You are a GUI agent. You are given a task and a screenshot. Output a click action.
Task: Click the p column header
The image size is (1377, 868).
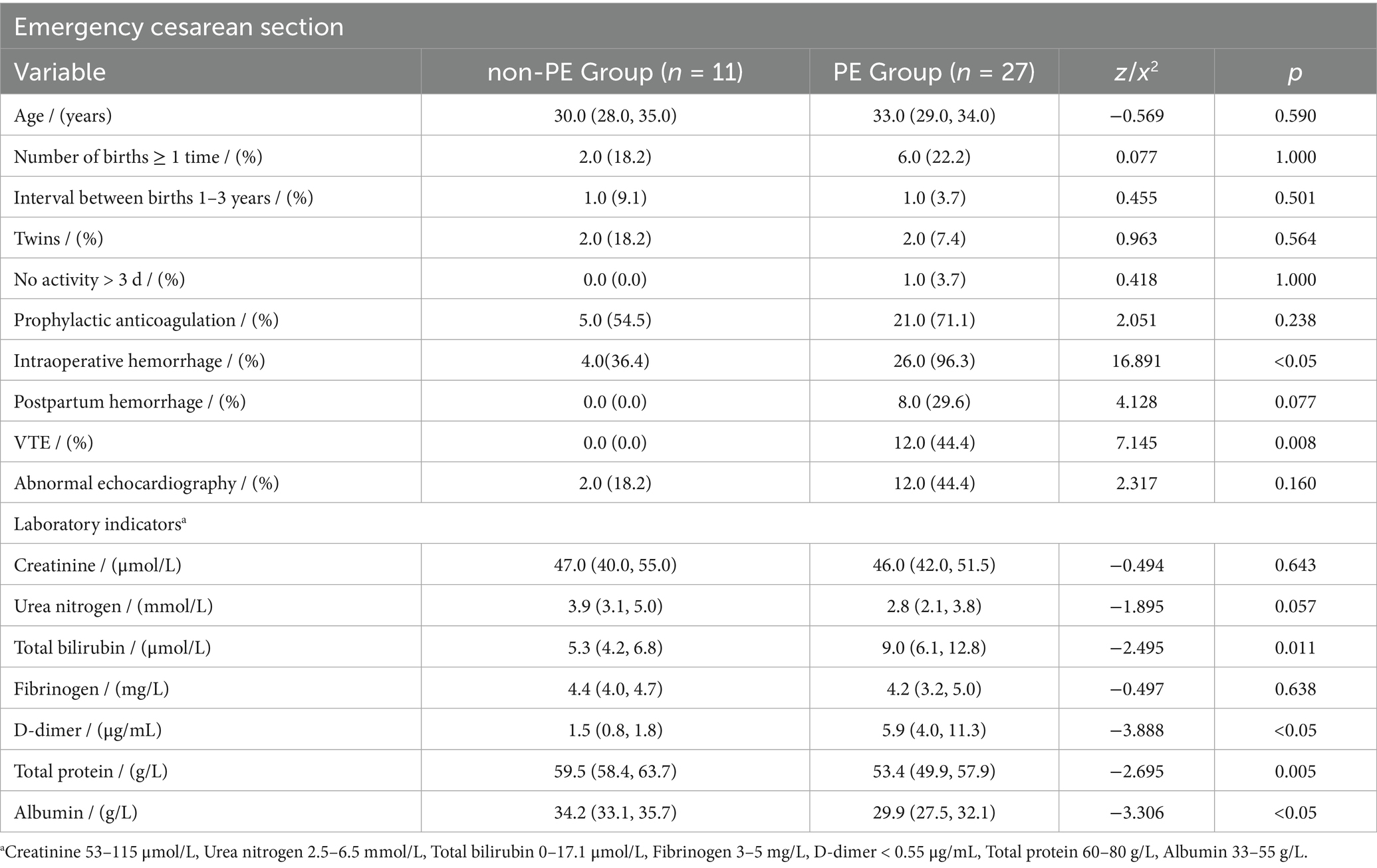point(1295,72)
